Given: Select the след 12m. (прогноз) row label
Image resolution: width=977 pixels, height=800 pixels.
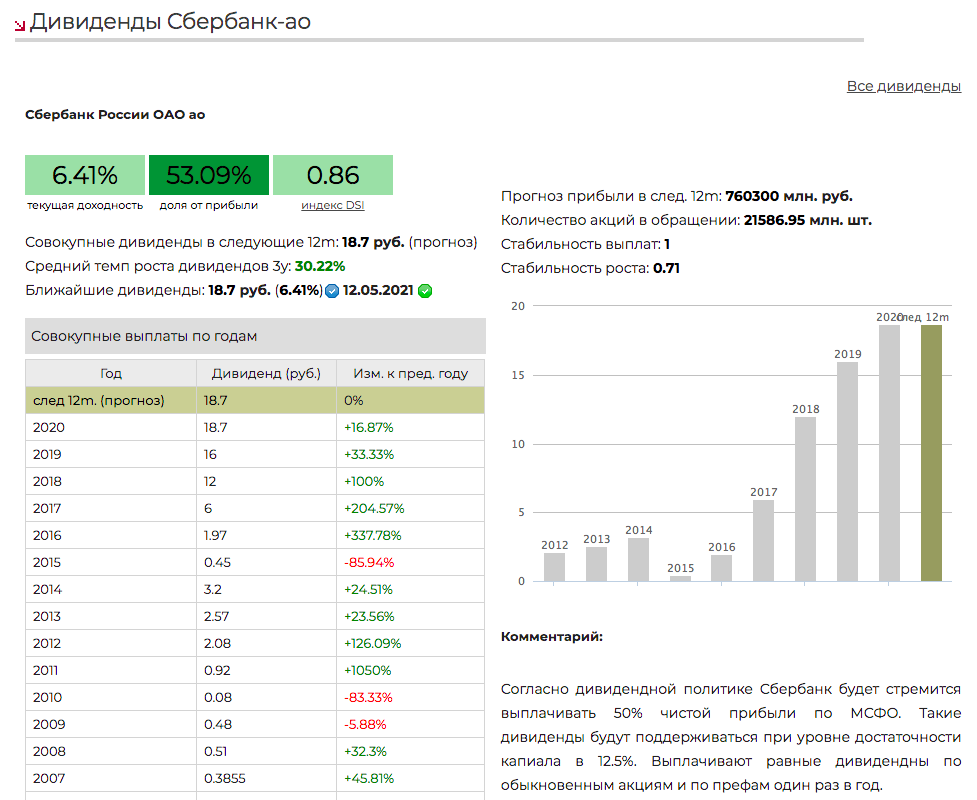Looking at the screenshot, I should (x=98, y=401).
